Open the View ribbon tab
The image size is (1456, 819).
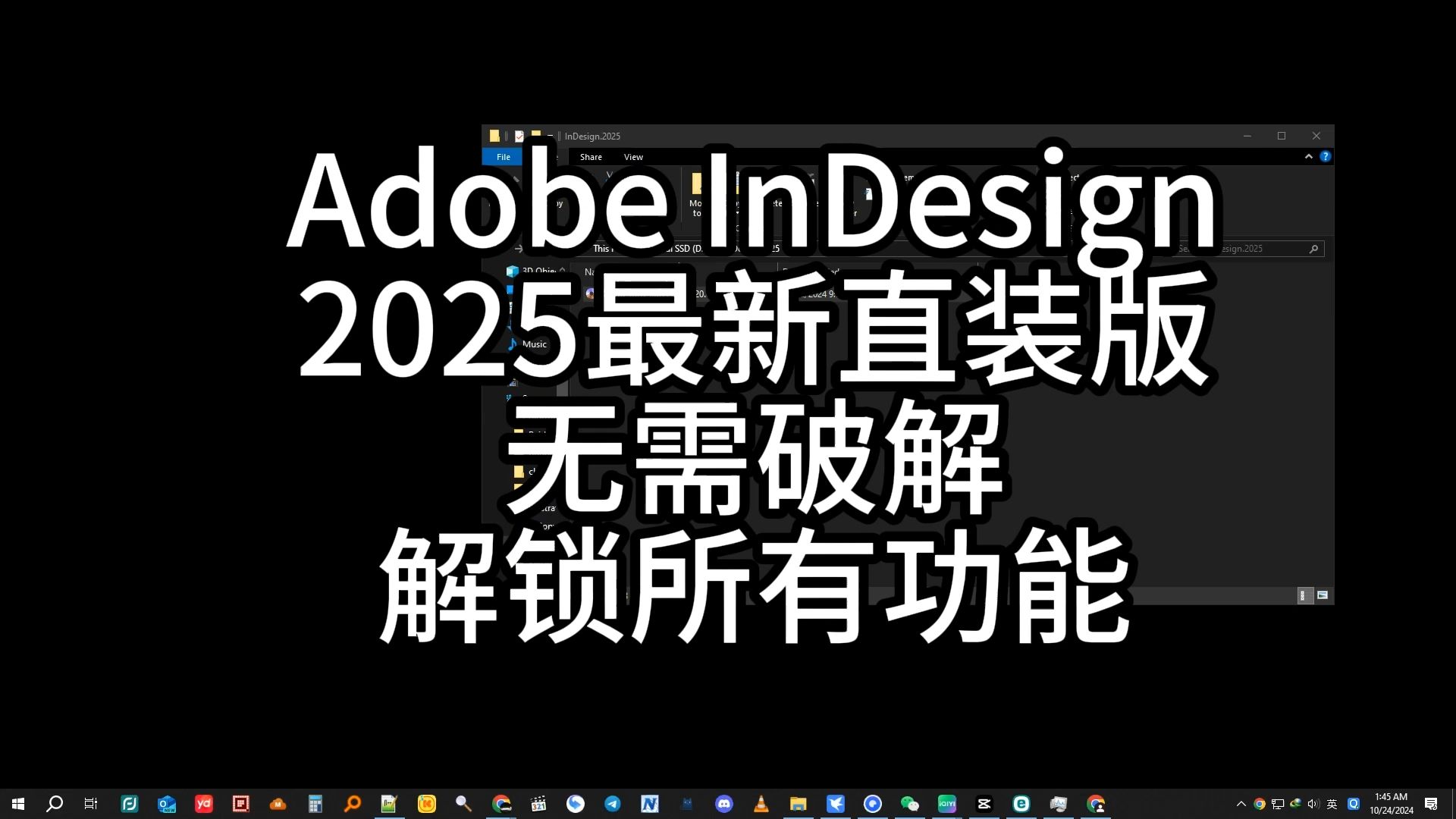[x=633, y=157]
